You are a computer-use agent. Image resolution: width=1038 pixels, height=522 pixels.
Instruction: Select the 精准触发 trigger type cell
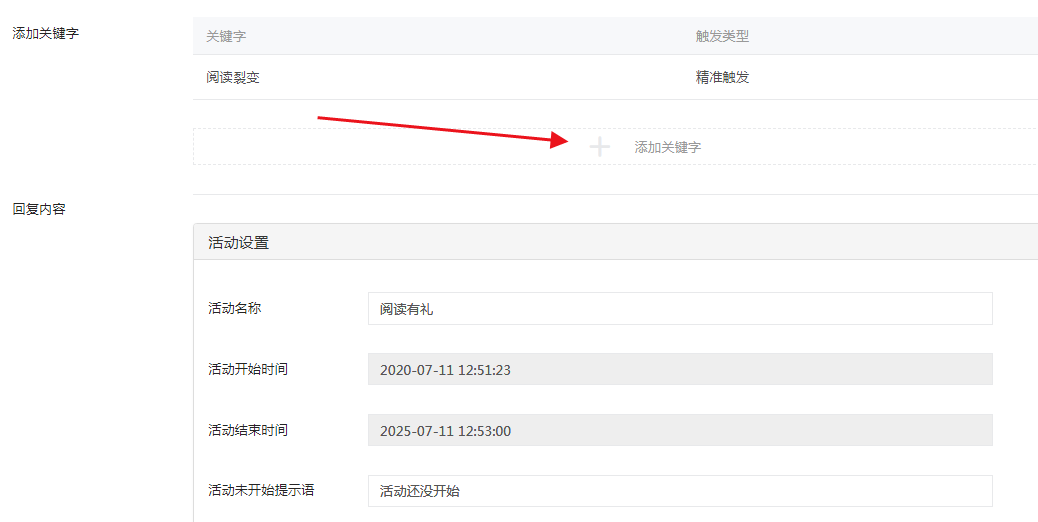(722, 77)
